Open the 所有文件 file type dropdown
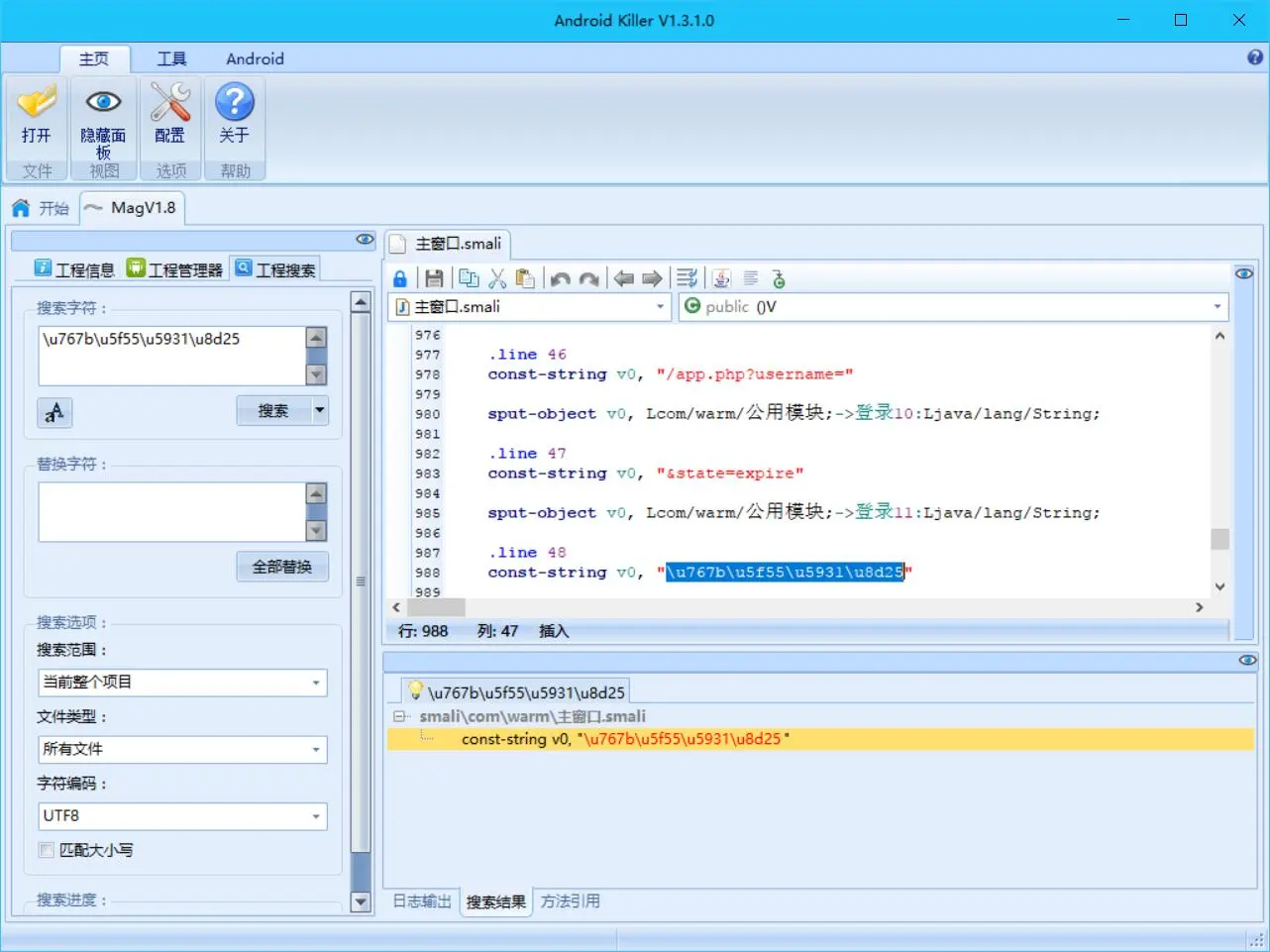This screenshot has width=1270, height=952. coord(316,749)
